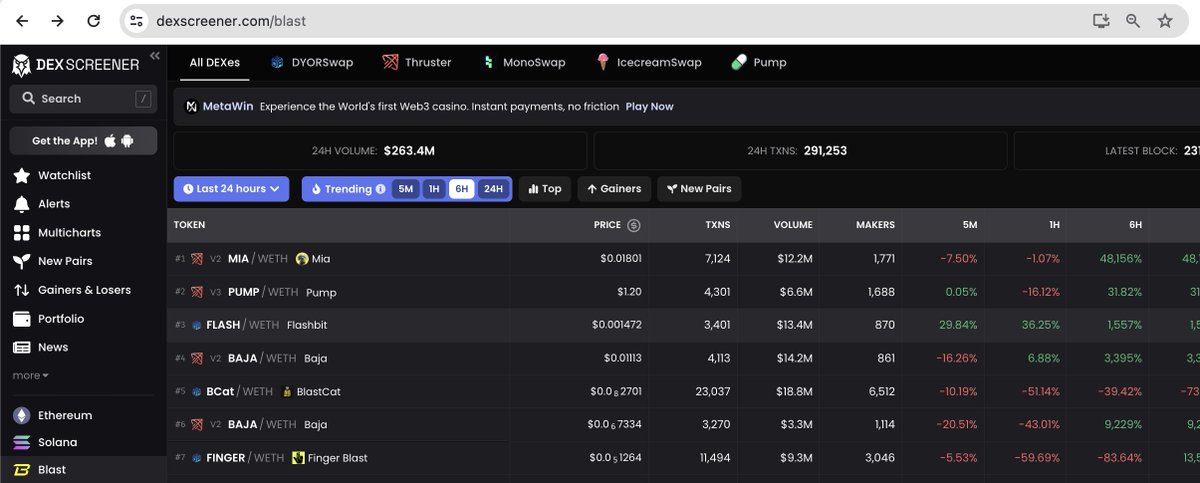
Task: Switch to the IcecreamSwap tab
Action: (649, 62)
